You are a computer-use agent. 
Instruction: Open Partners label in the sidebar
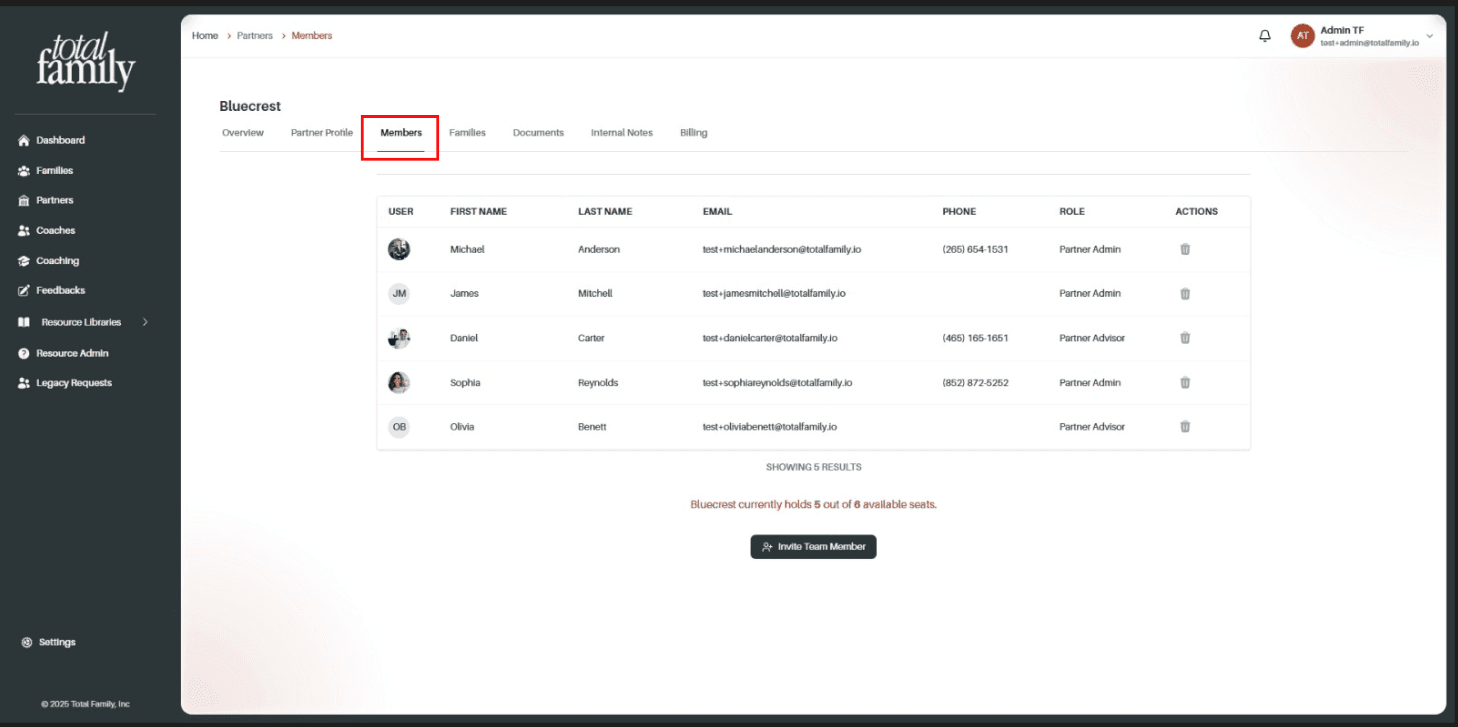pos(55,200)
